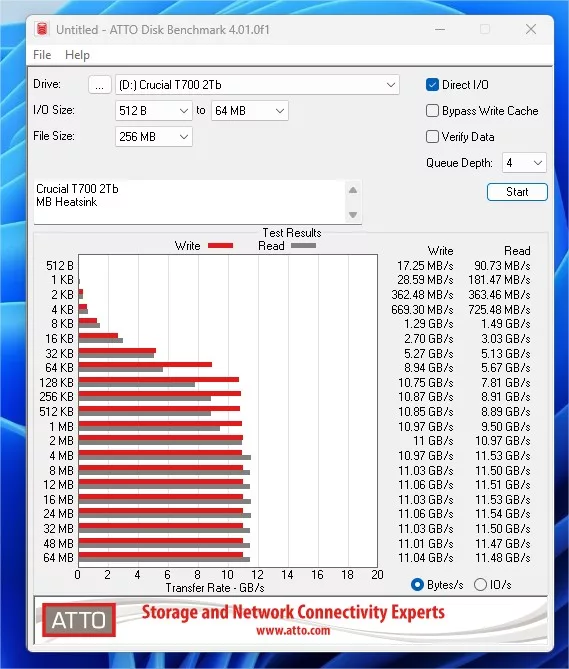This screenshot has width=569, height=669.
Task: Open the Drive selection dropdown
Action: coord(257,84)
